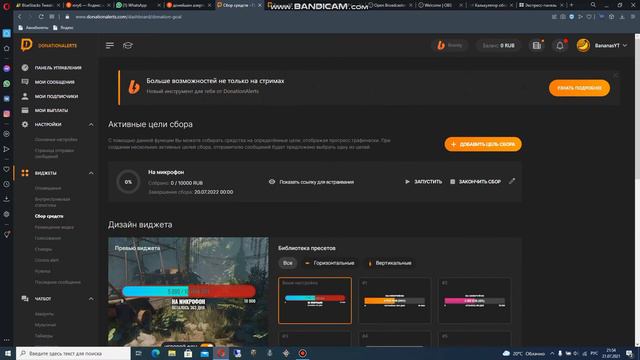Select the Горизонтальные presets filter
Viewport: 640px width, 360px height.
coord(330,263)
